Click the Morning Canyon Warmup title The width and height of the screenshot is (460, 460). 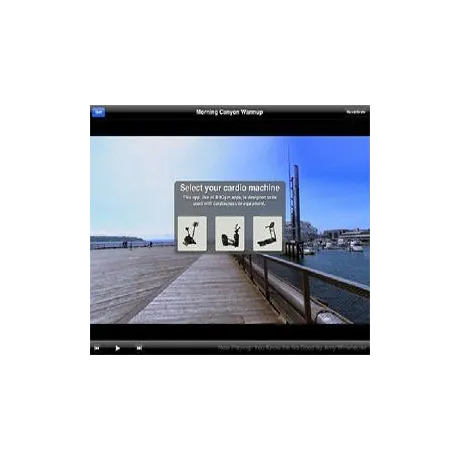click(230, 112)
